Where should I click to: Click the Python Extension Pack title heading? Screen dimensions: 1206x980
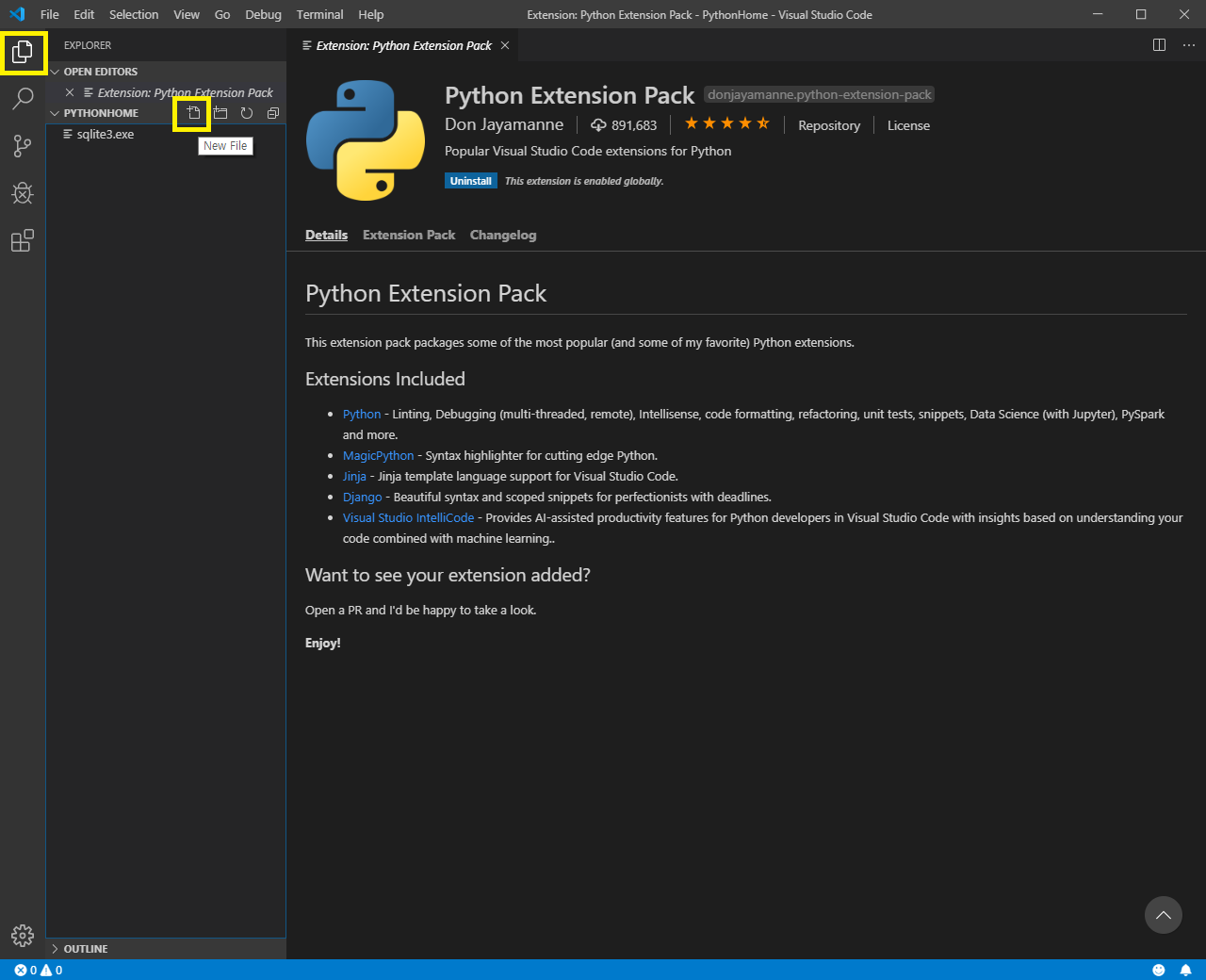click(x=569, y=95)
